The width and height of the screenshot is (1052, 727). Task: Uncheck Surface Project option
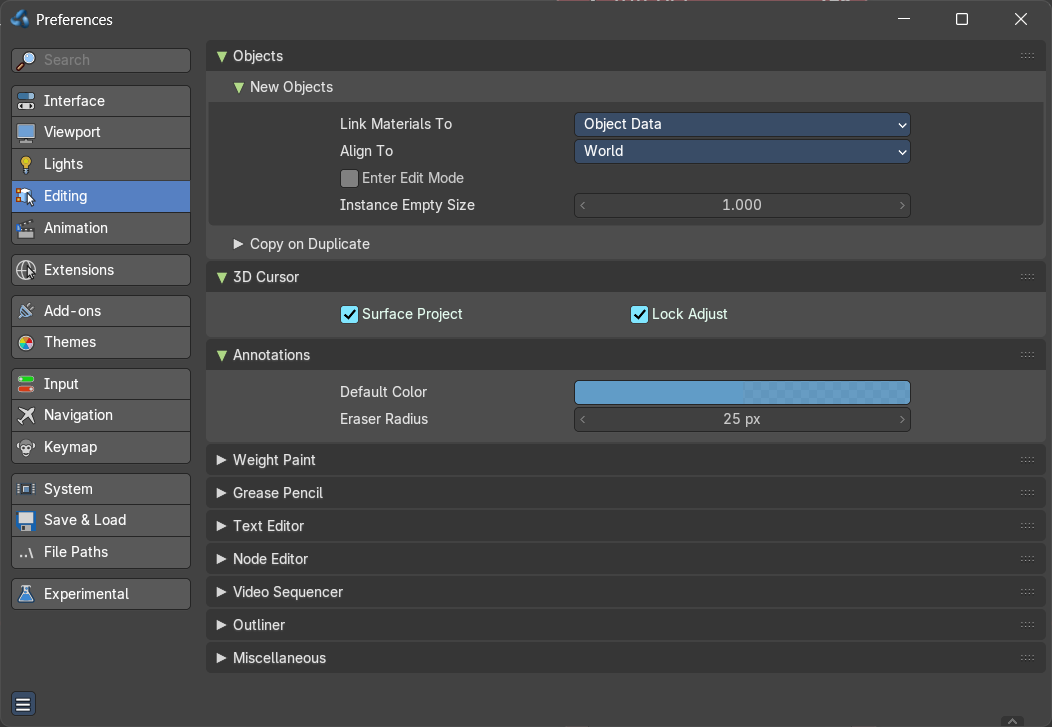(x=349, y=315)
